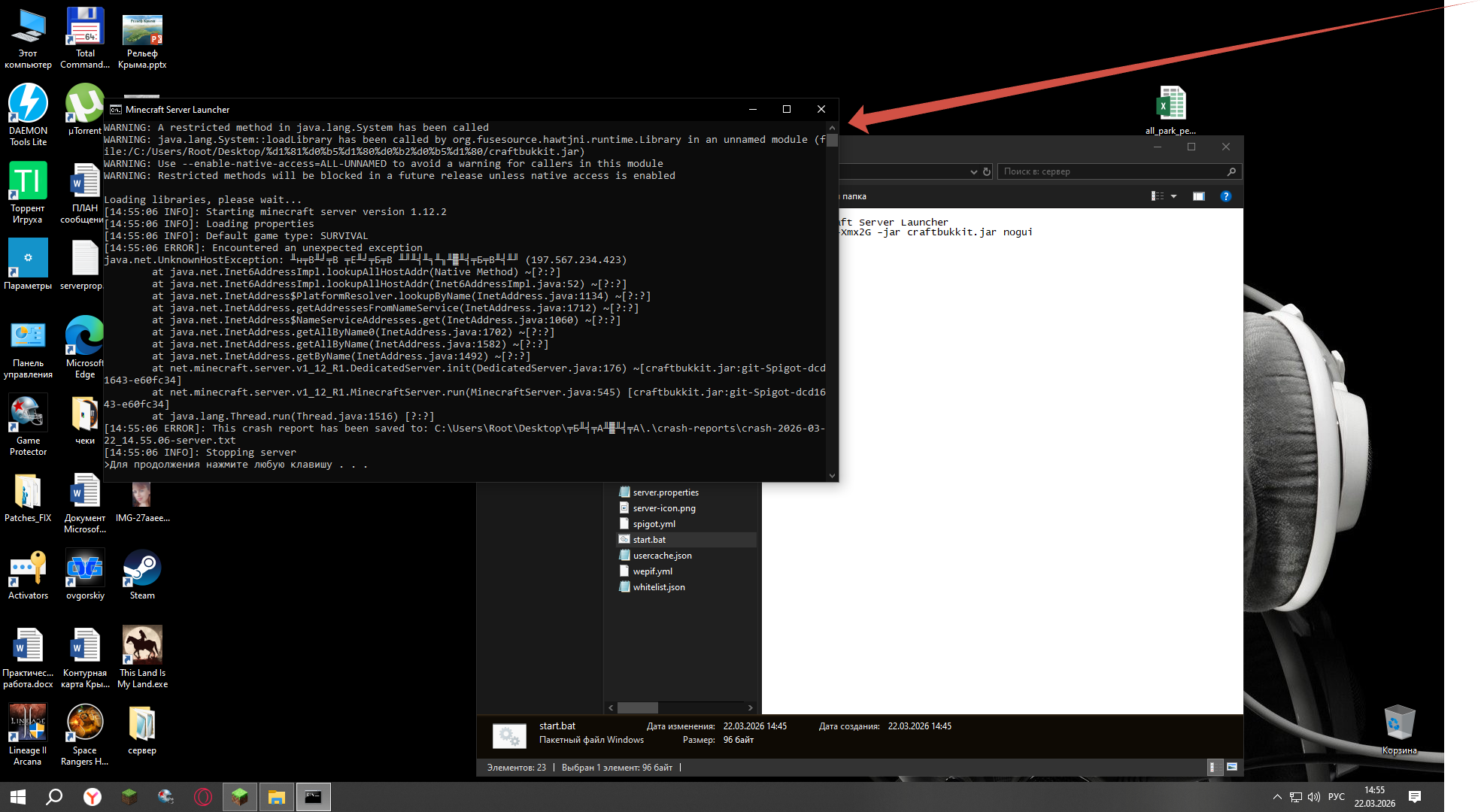1481x812 pixels.
Task: Switch input language from РУС
Action: 1337,797
